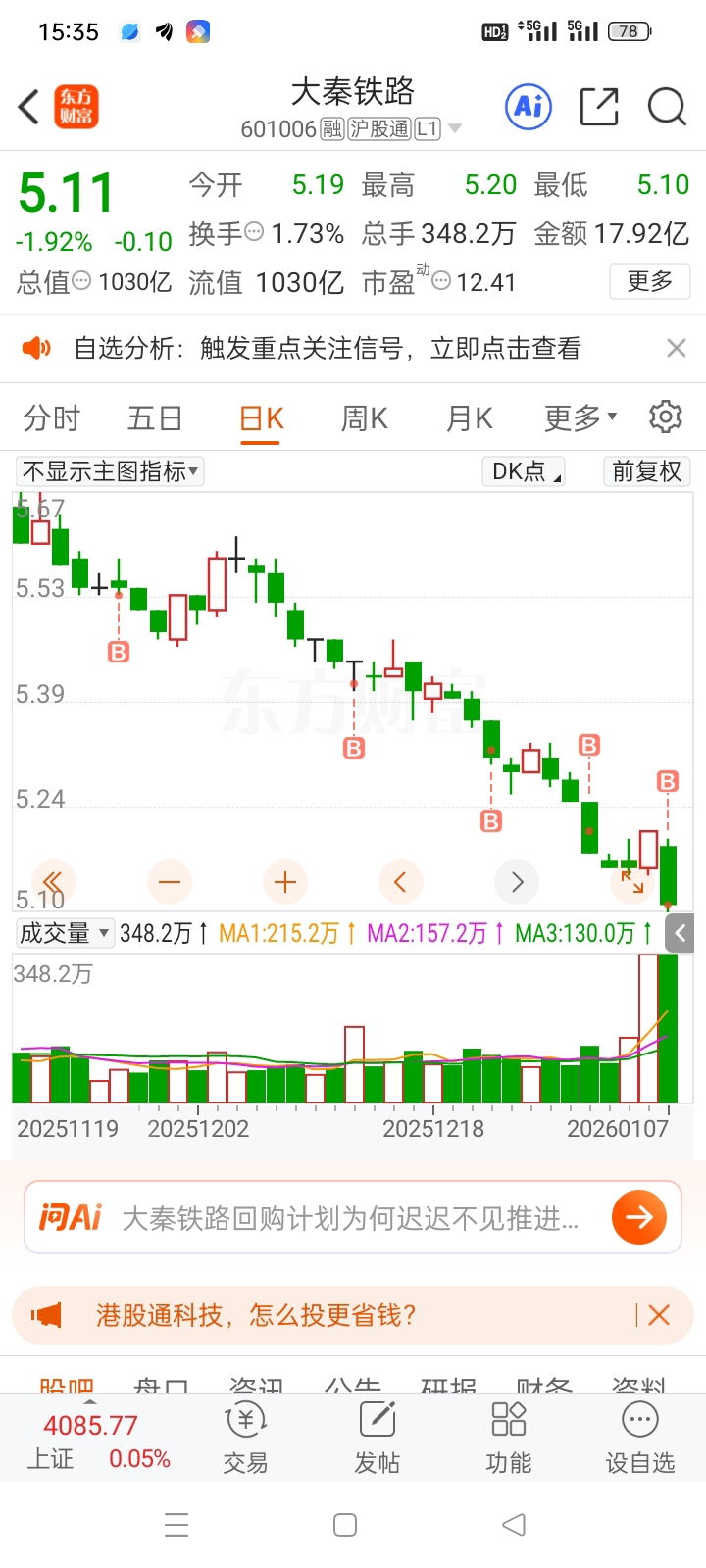
Task: Tap the 沪股通 tag
Action: pos(379,129)
